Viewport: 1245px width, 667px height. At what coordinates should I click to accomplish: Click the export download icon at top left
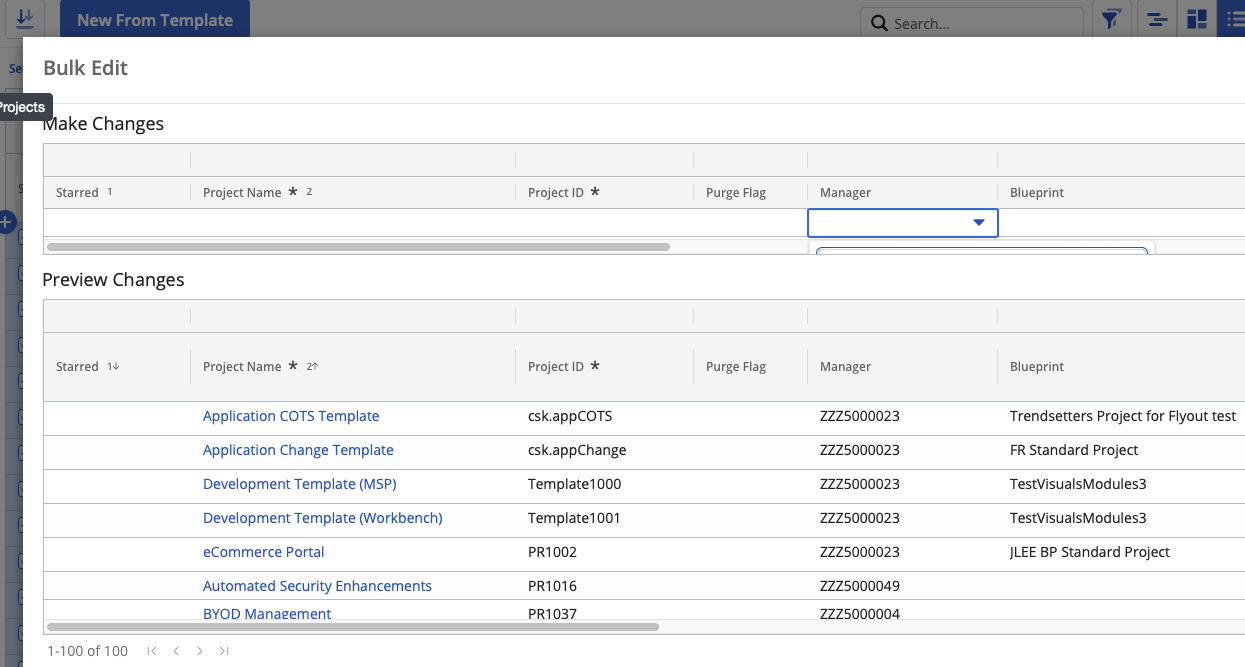click(25, 19)
